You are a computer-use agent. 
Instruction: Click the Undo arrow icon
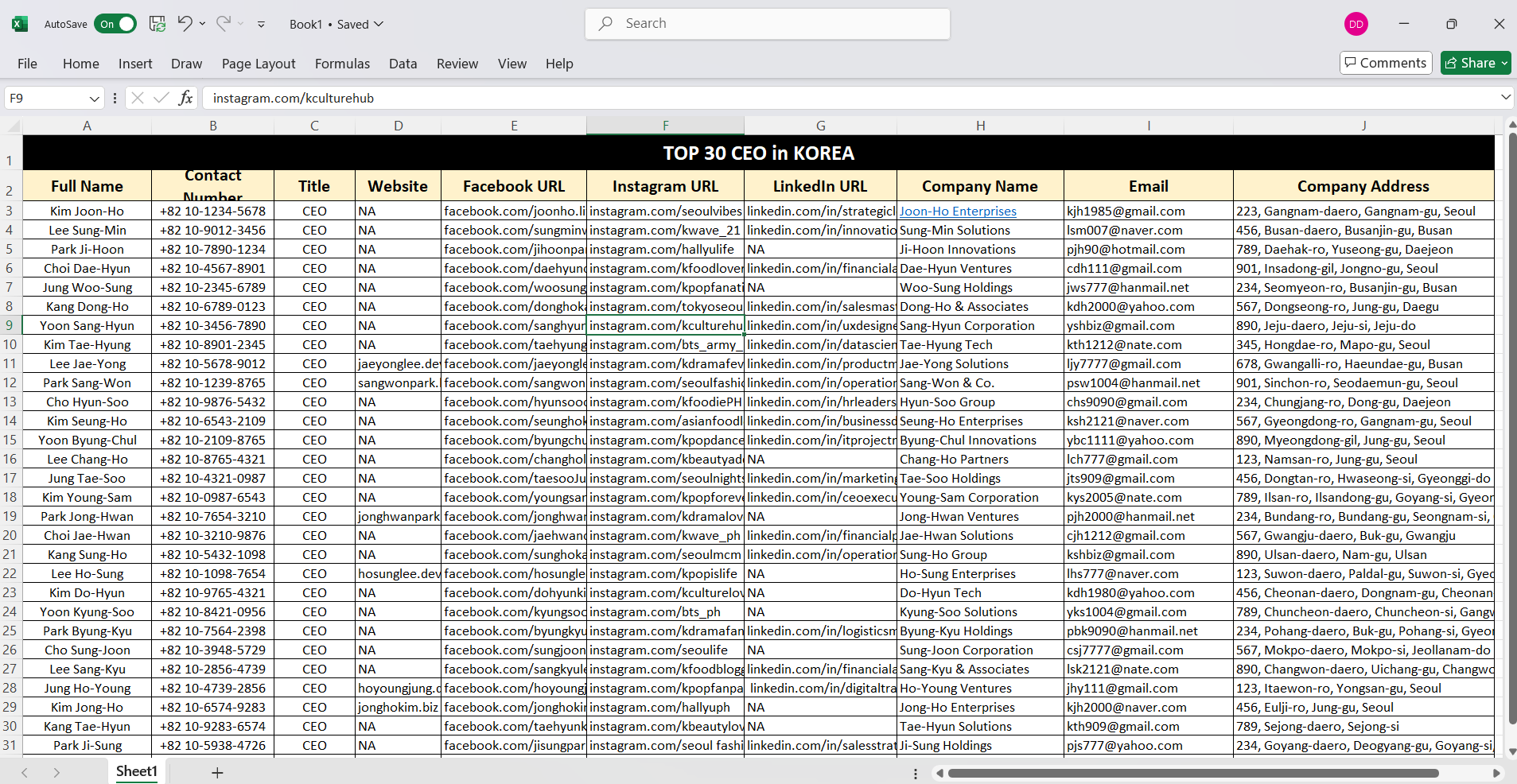(185, 24)
